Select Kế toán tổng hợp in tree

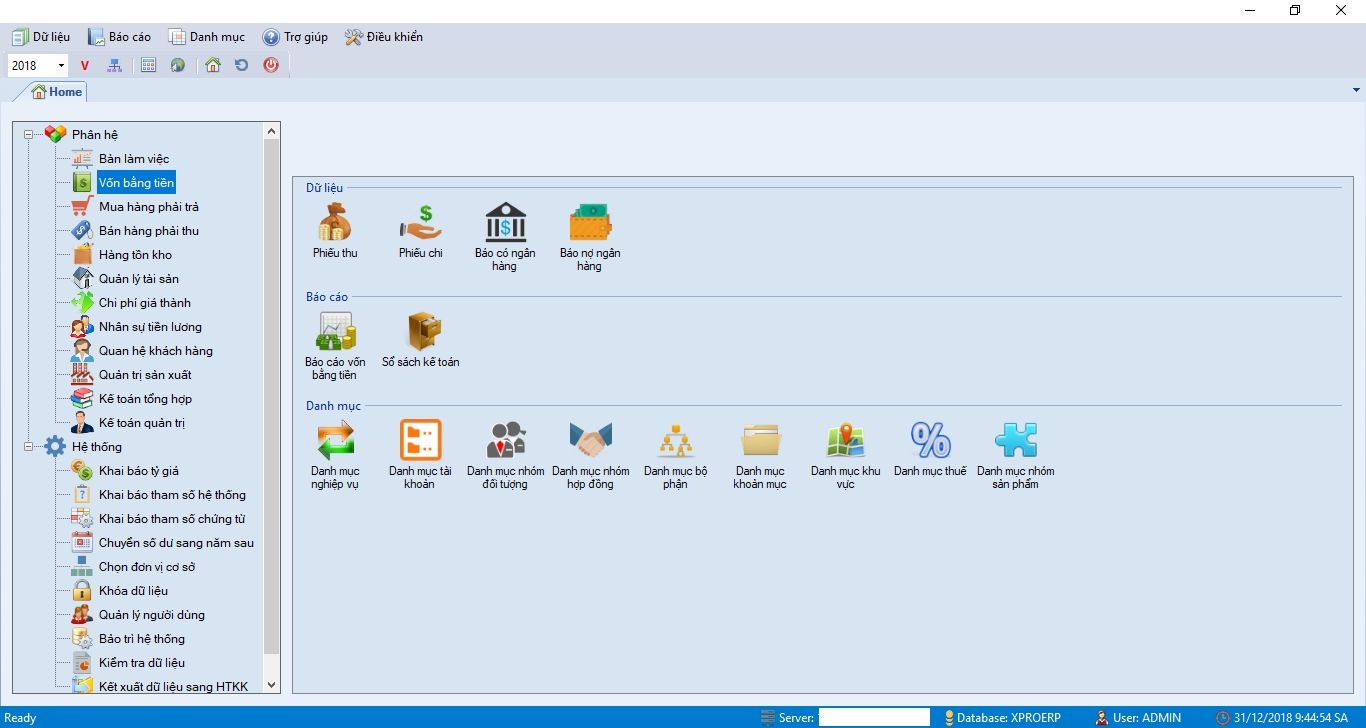click(145, 399)
